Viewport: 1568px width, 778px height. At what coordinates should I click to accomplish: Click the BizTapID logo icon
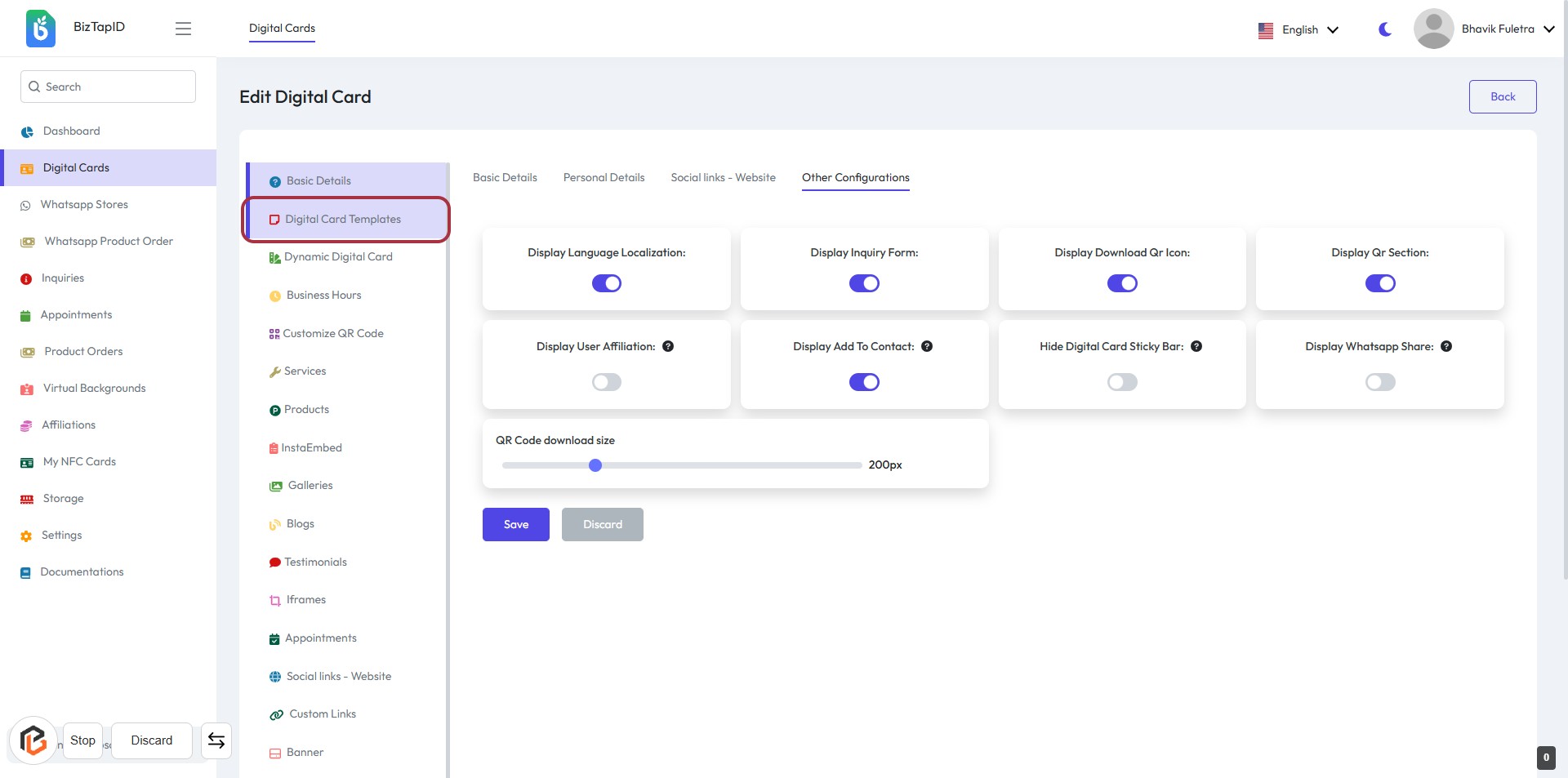40,29
